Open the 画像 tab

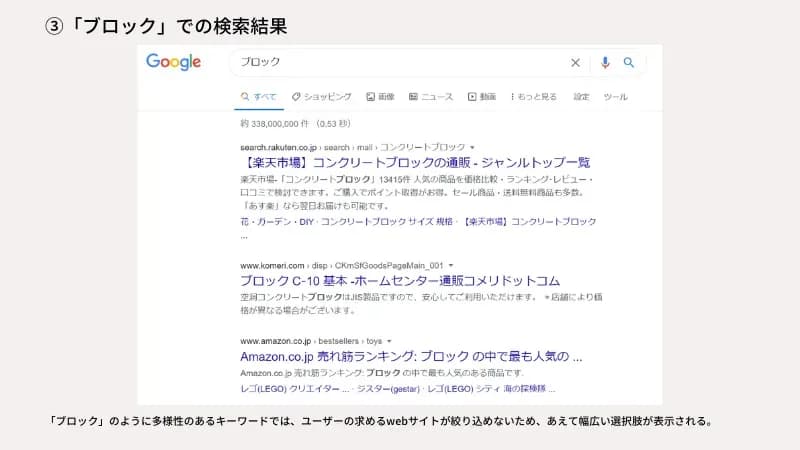[x=380, y=96]
